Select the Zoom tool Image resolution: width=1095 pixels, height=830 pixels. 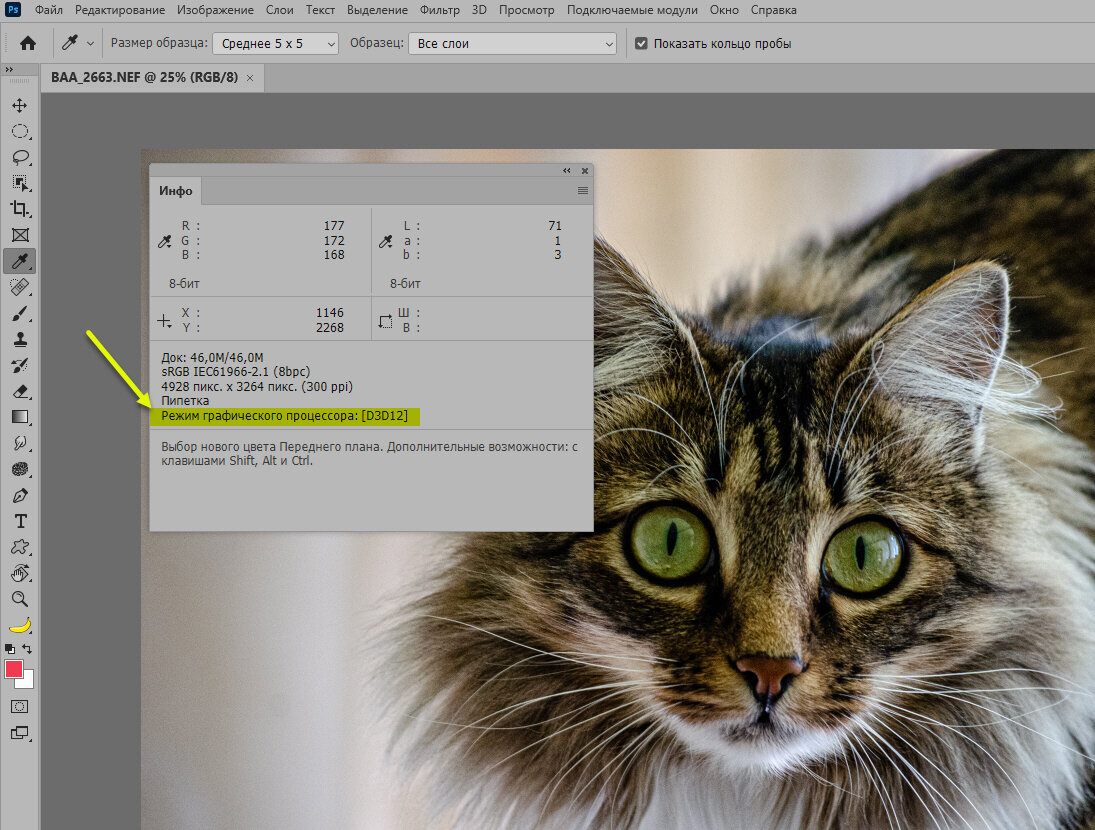pyautogui.click(x=20, y=599)
